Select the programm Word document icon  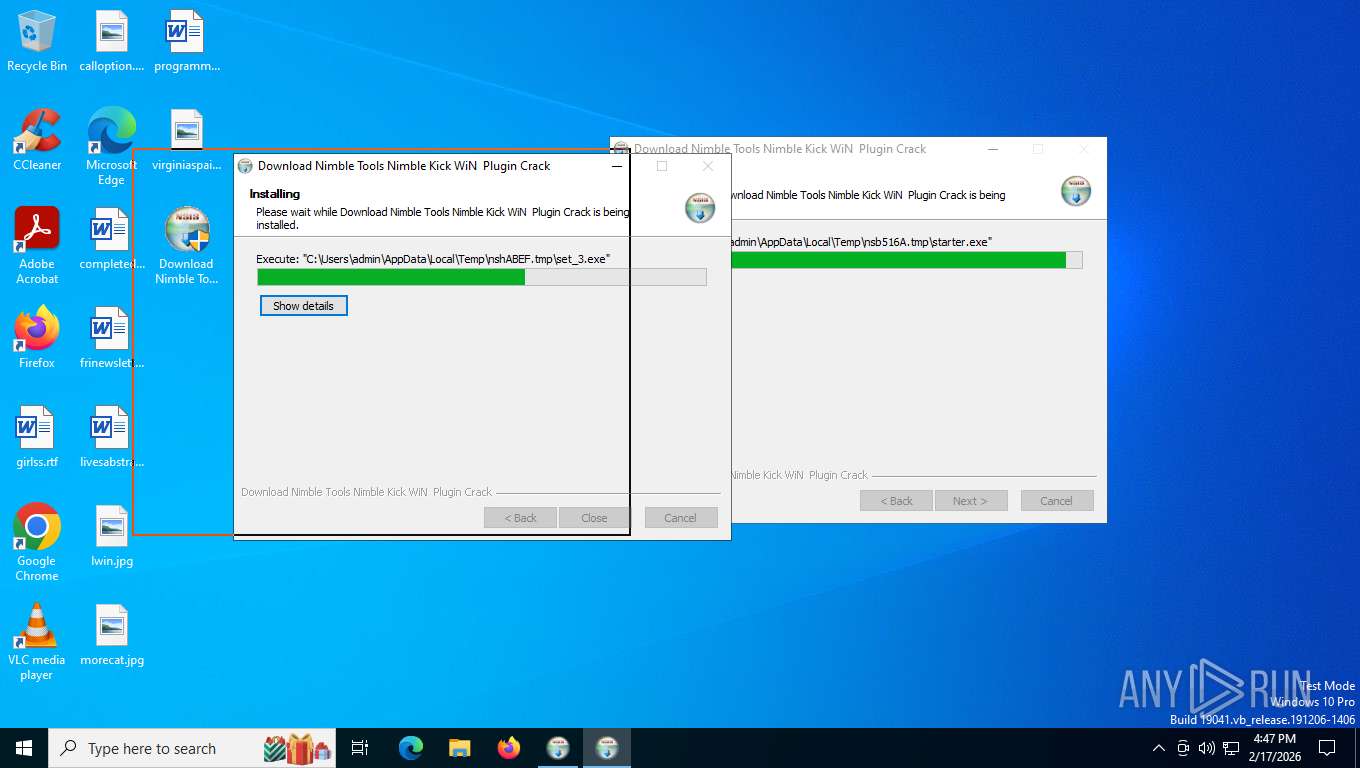(x=186, y=41)
